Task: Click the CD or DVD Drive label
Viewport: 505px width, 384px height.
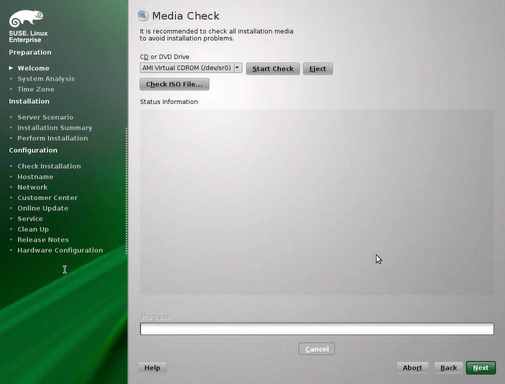Action: click(164, 57)
